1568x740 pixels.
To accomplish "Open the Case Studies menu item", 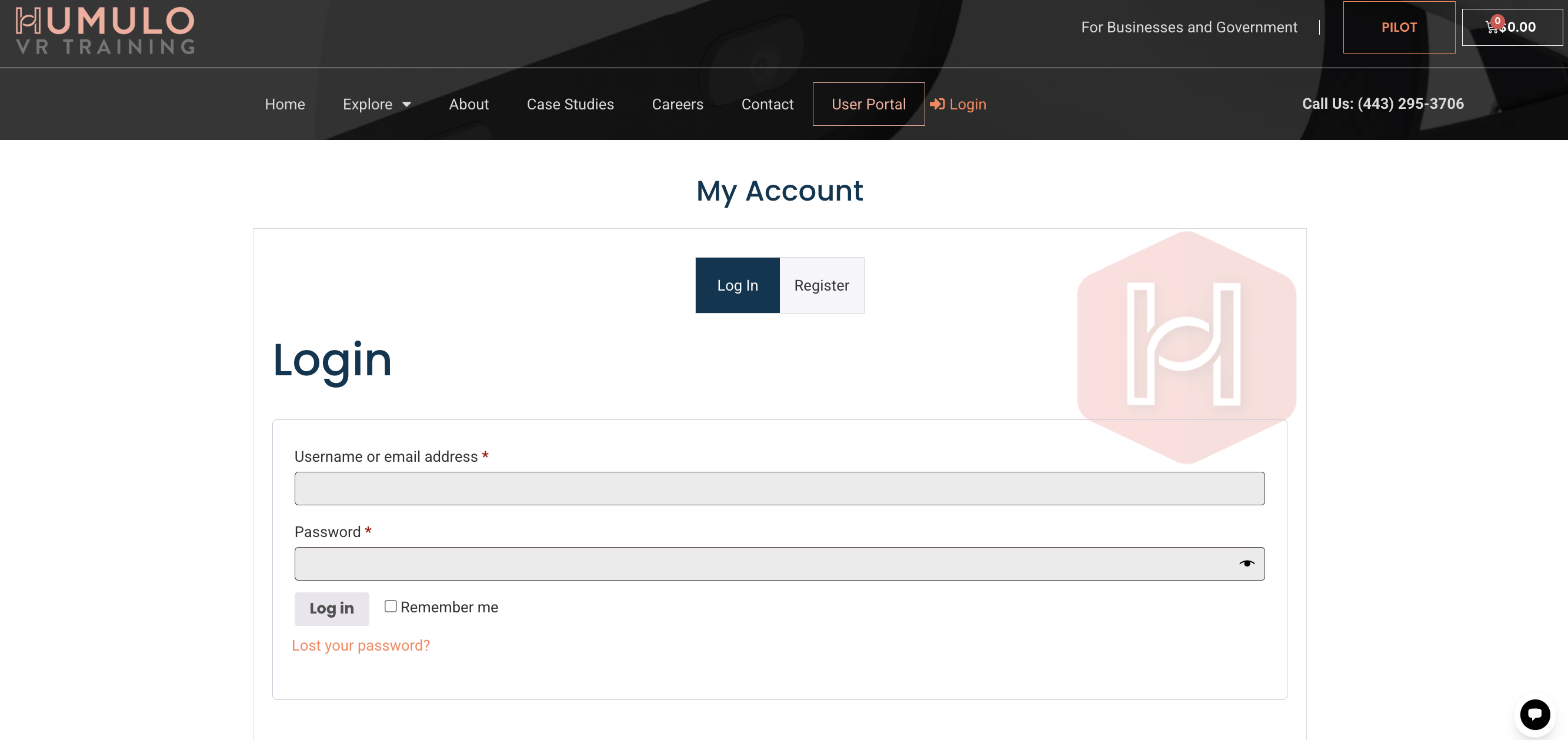I will pos(570,104).
